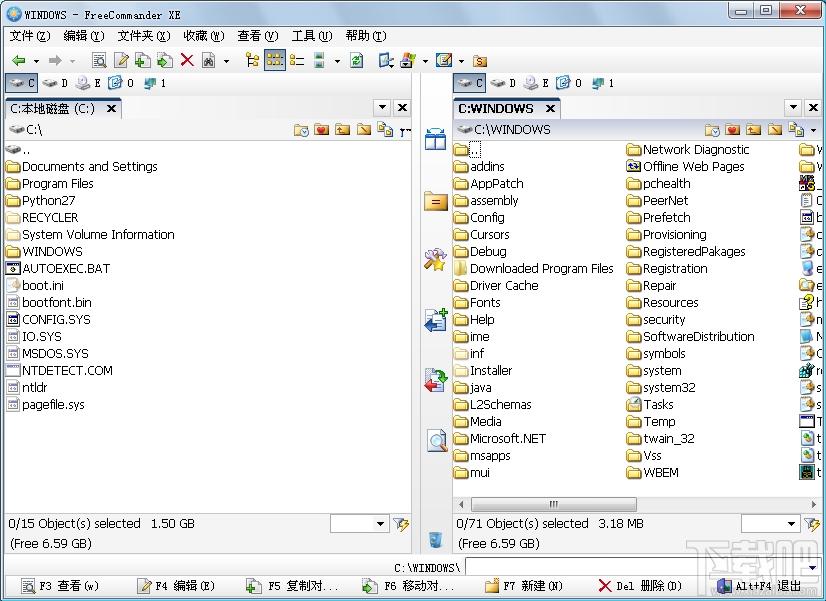Image resolution: width=826 pixels, height=601 pixels.
Task: Click the Windows flag start menu icon
Action: [408, 61]
